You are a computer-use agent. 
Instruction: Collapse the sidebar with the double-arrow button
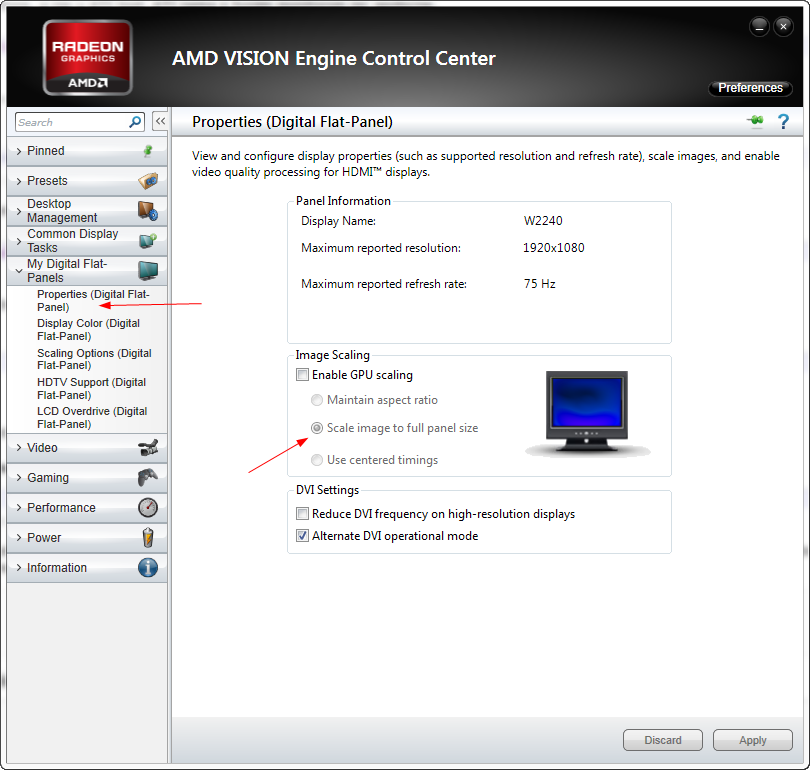[x=160, y=121]
